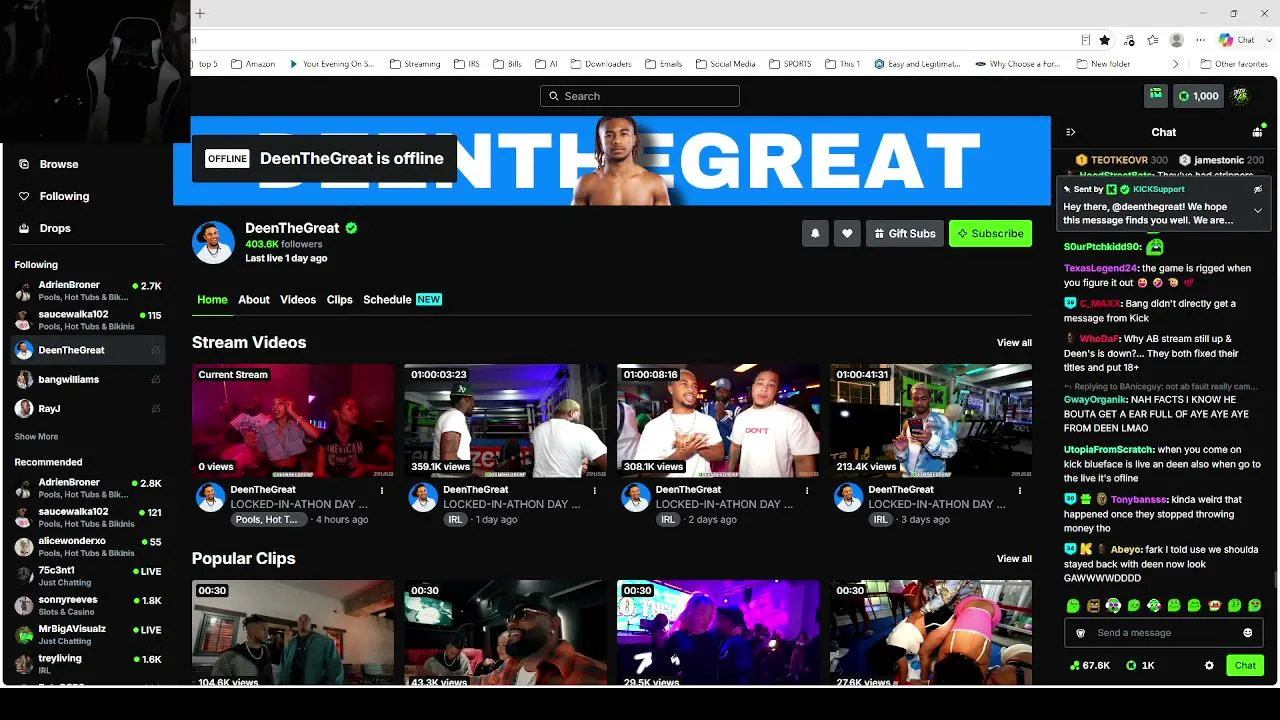Open the emote picker smiley

[1247, 633]
